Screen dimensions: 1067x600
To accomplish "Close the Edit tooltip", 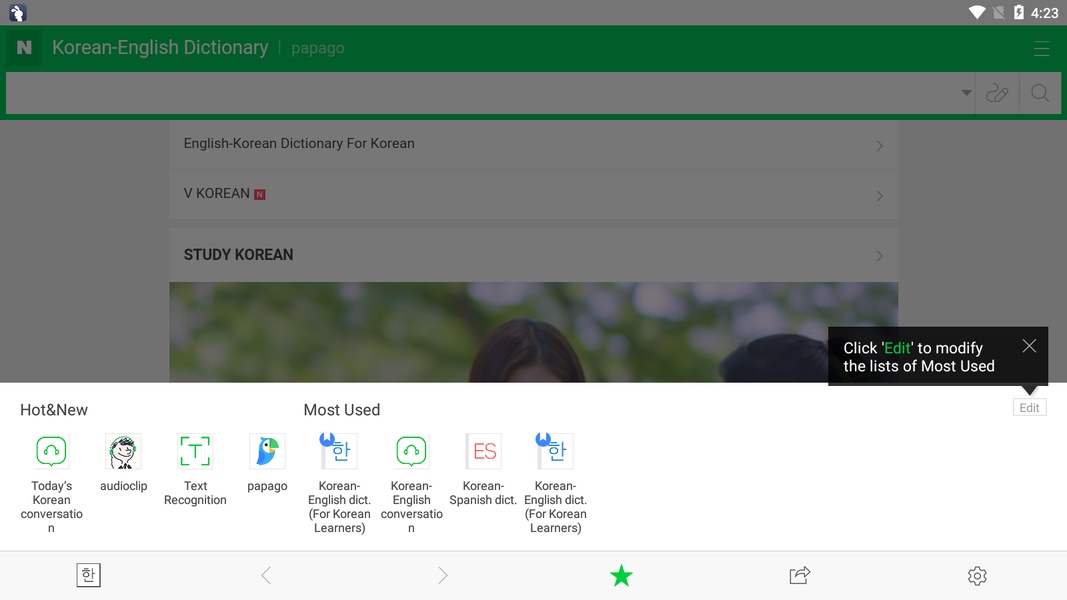I will [1029, 346].
